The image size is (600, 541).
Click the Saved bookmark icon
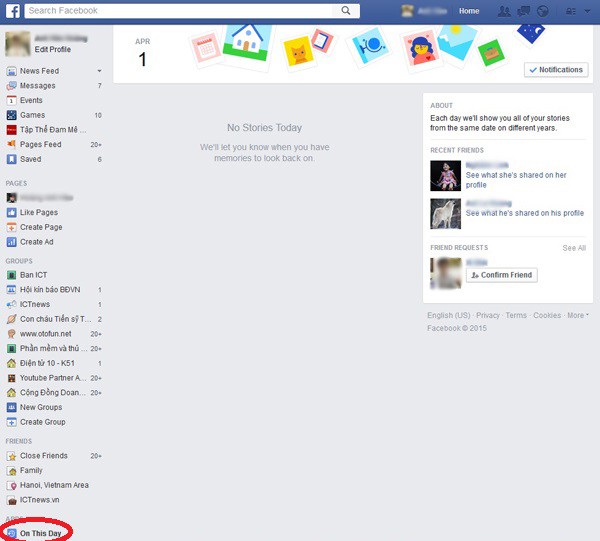pos(11,159)
